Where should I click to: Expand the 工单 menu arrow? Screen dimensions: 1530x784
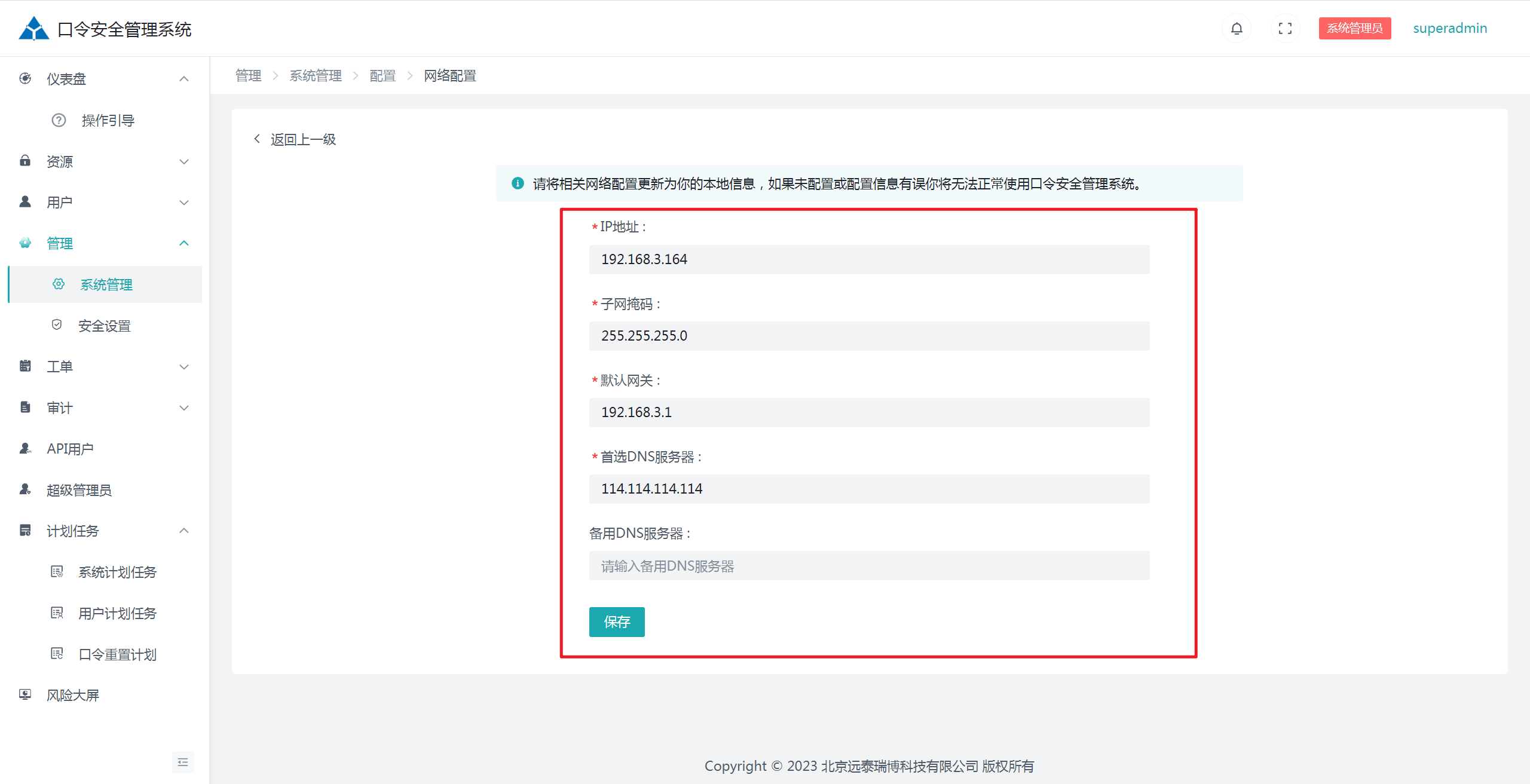[184, 367]
